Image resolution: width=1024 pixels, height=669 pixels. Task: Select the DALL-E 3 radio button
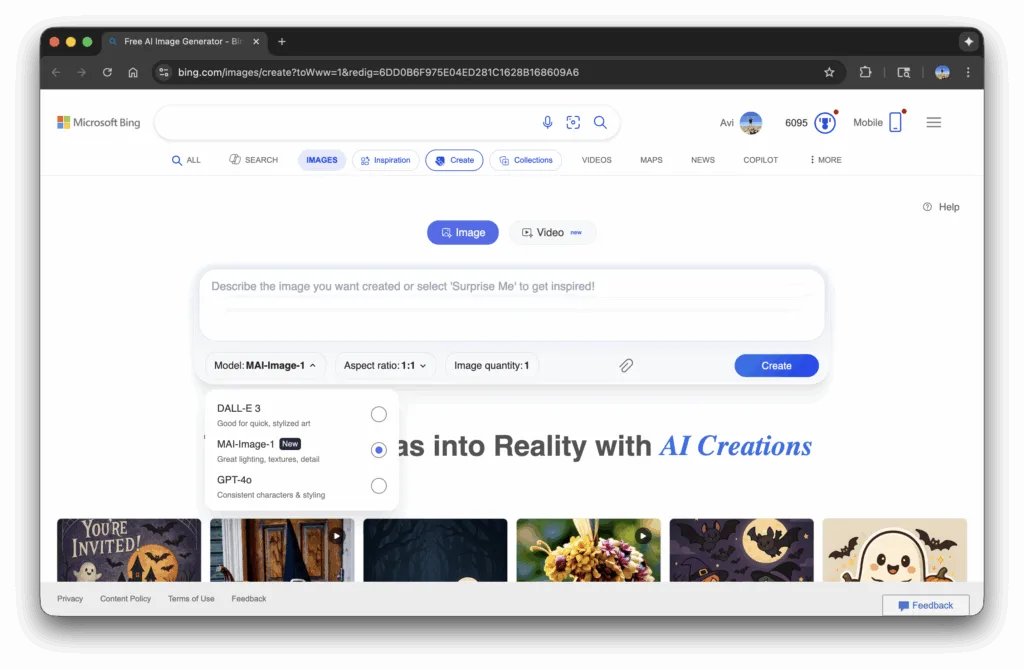[379, 414]
